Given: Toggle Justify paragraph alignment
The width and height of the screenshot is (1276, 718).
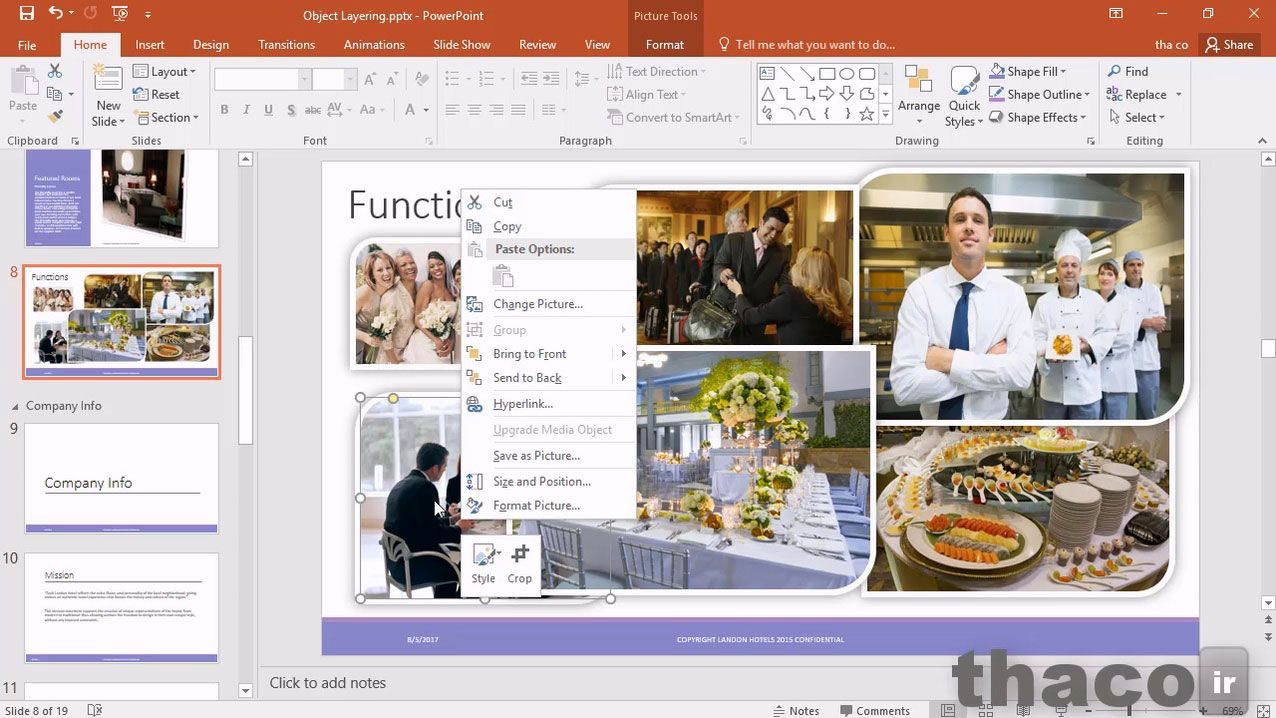Looking at the screenshot, I should 519,110.
